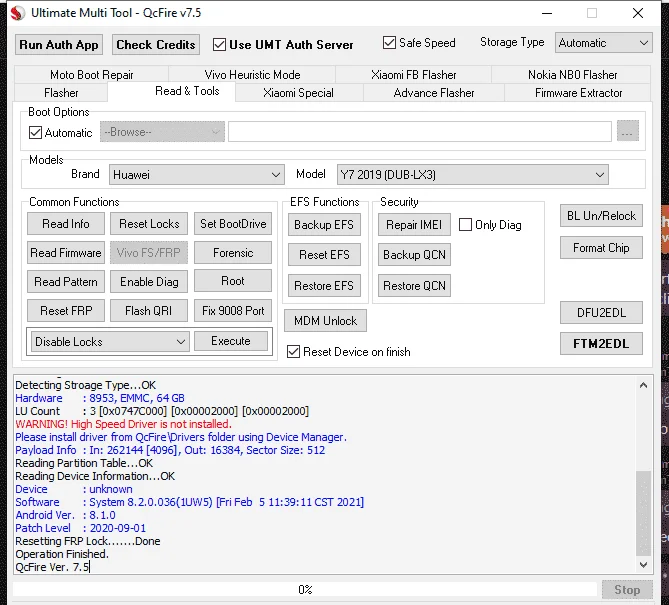Click Check Credits button
This screenshot has height=605, width=669.
(156, 45)
